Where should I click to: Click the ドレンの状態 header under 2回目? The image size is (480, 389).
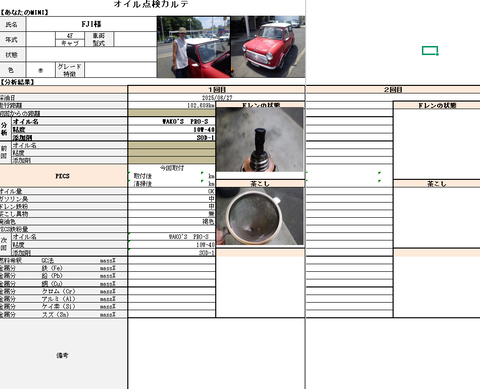(x=437, y=105)
